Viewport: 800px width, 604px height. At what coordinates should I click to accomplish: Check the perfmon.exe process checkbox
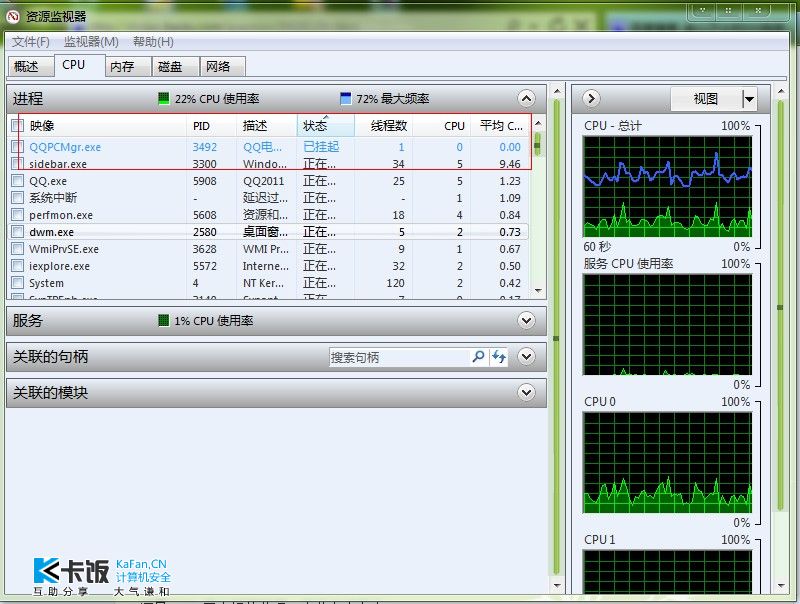pyautogui.click(x=18, y=215)
